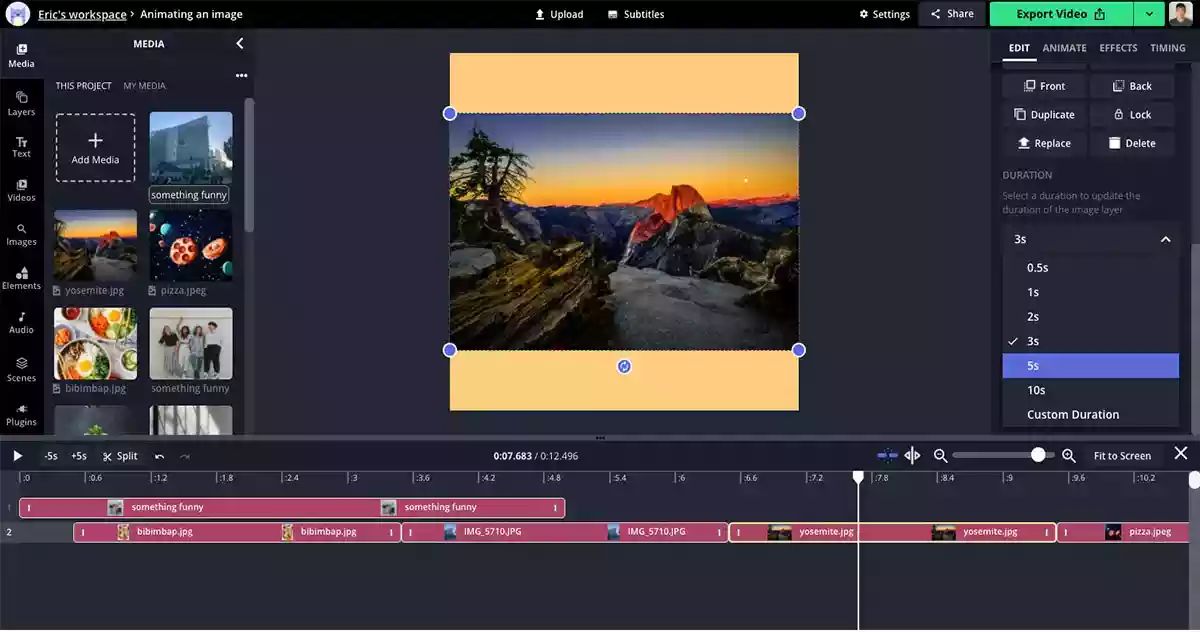
Task: Play the video from the timeline
Action: [17, 456]
